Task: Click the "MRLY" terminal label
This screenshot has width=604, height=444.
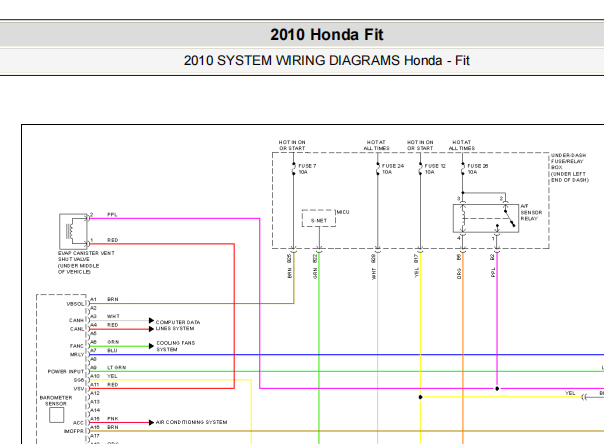Action: coord(77,354)
